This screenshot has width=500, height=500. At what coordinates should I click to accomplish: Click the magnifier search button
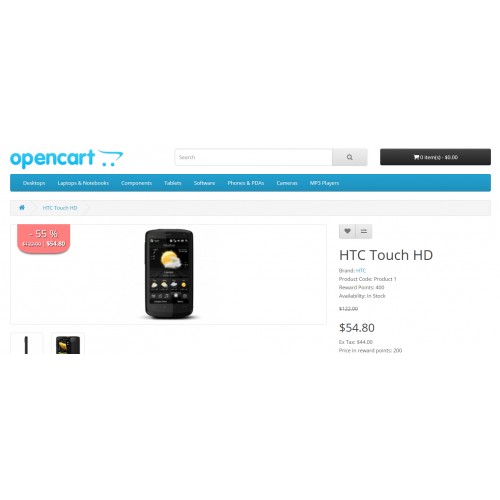(350, 157)
